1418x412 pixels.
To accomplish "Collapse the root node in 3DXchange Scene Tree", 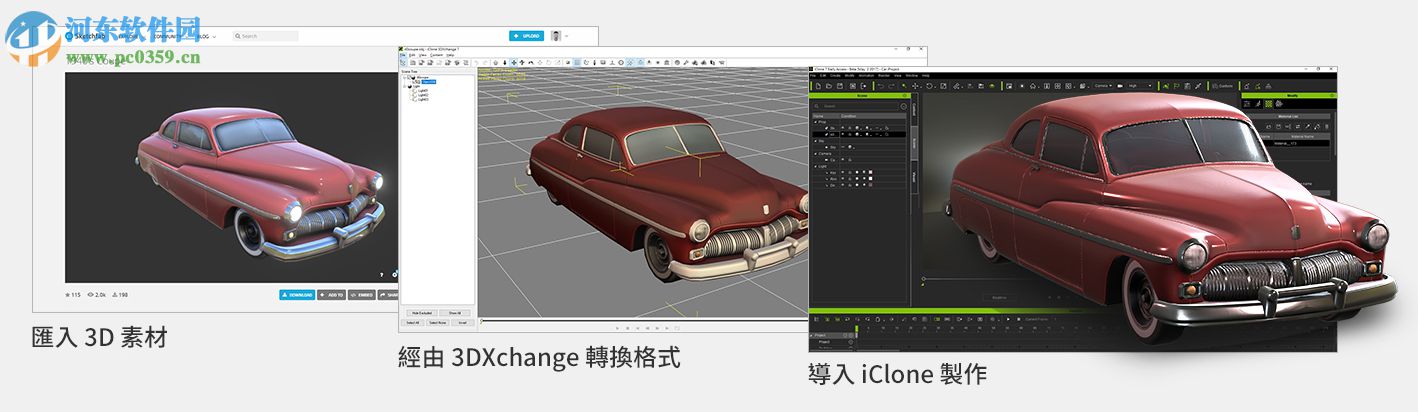I will pyautogui.click(x=404, y=78).
